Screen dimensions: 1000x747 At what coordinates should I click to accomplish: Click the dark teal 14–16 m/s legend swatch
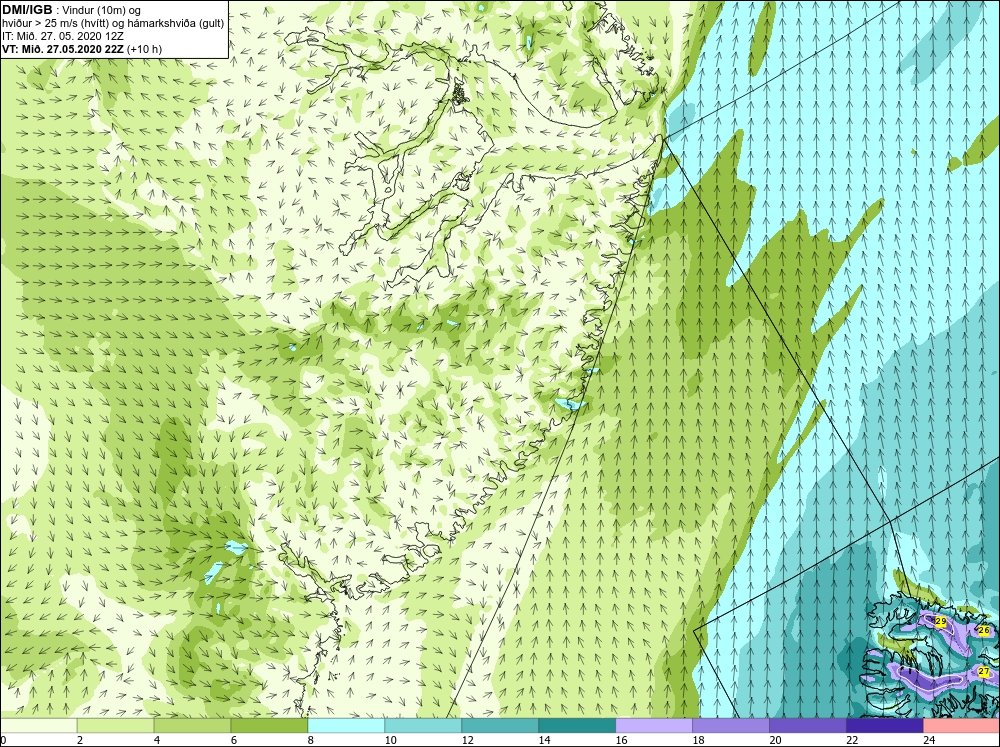pos(577,726)
